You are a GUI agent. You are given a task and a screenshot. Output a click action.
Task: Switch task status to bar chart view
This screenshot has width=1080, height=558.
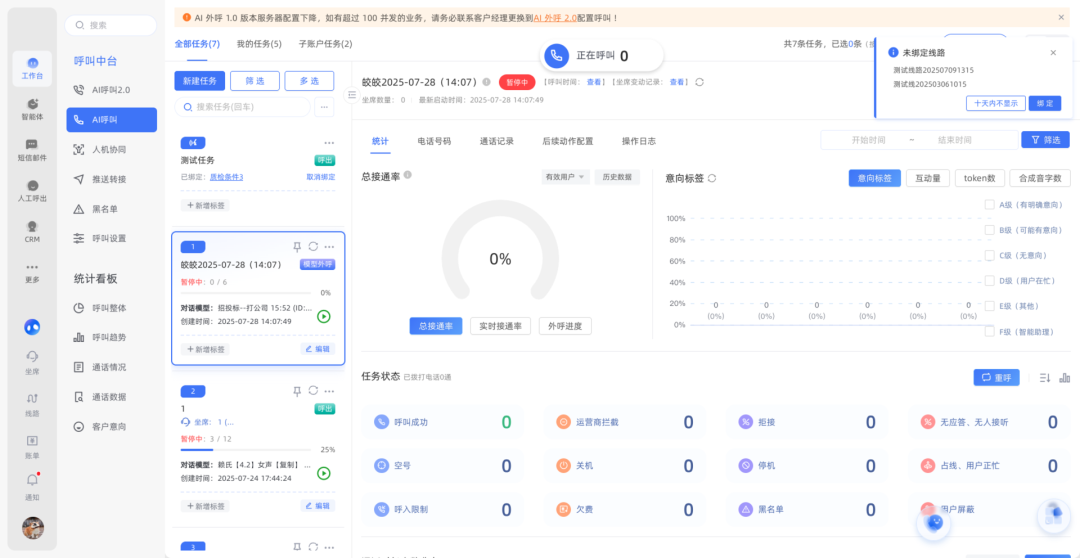1064,378
